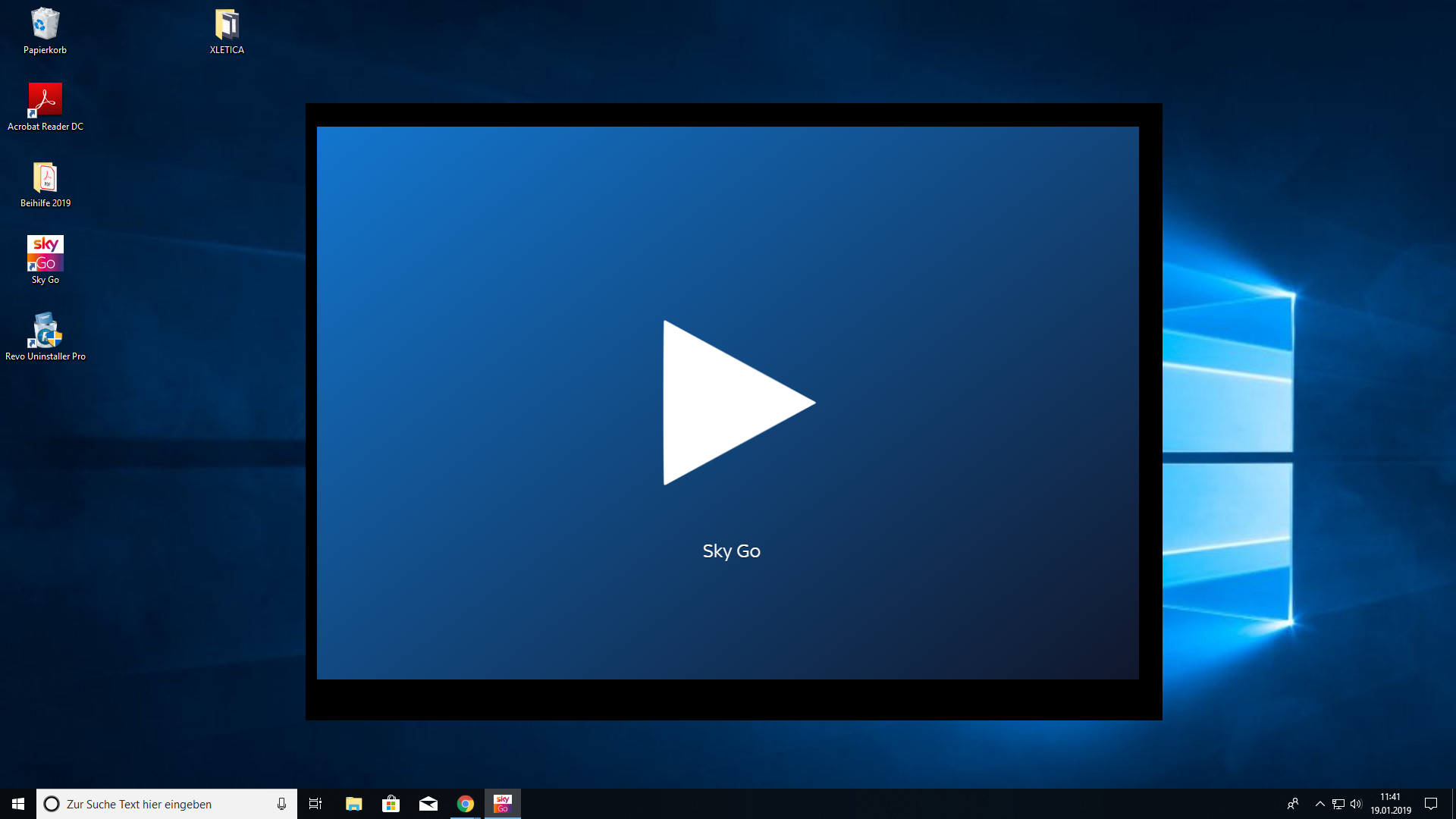
Task: Click the large play triangle in Sky Go splash
Action: (739, 403)
